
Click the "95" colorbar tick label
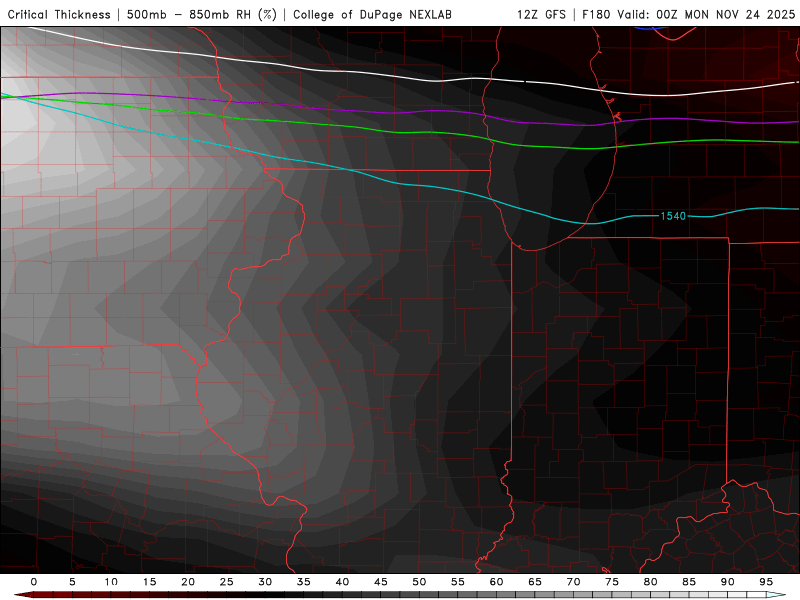[766, 582]
